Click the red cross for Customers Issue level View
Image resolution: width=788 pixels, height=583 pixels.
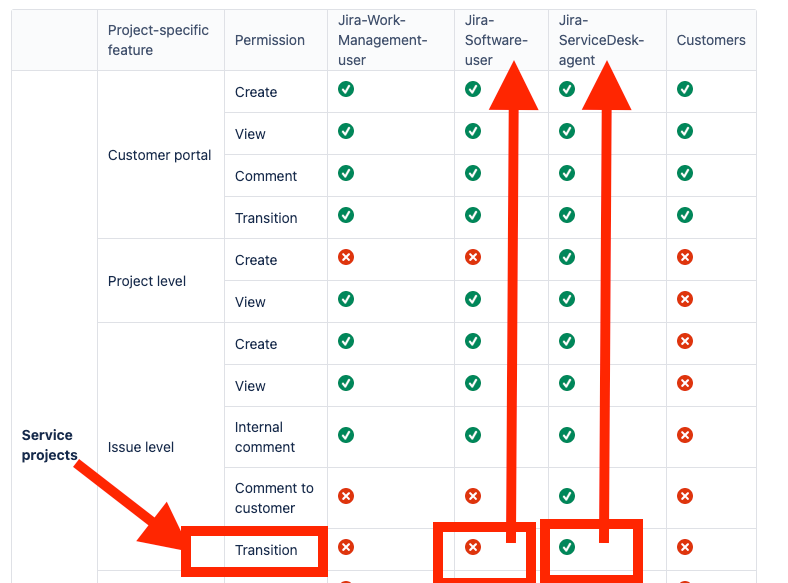point(684,383)
